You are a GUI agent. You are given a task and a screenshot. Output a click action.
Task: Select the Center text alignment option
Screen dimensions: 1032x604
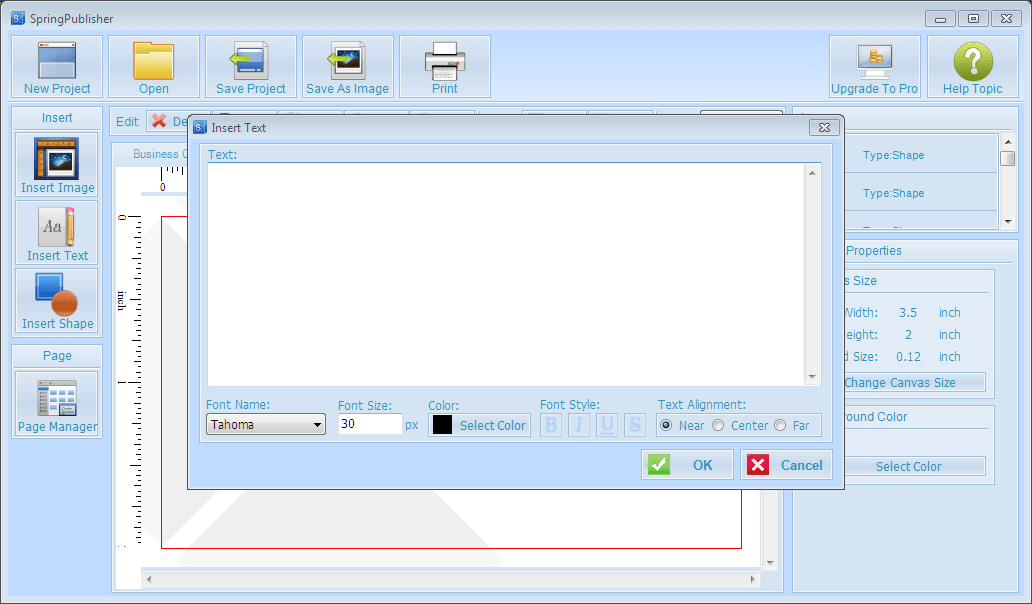717,425
